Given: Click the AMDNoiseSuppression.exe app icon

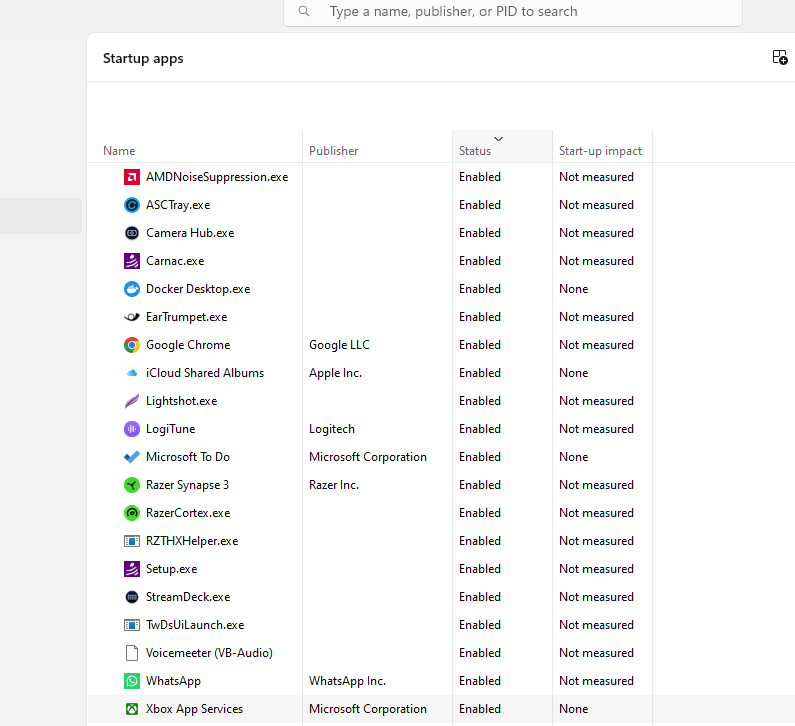Looking at the screenshot, I should 132,177.
